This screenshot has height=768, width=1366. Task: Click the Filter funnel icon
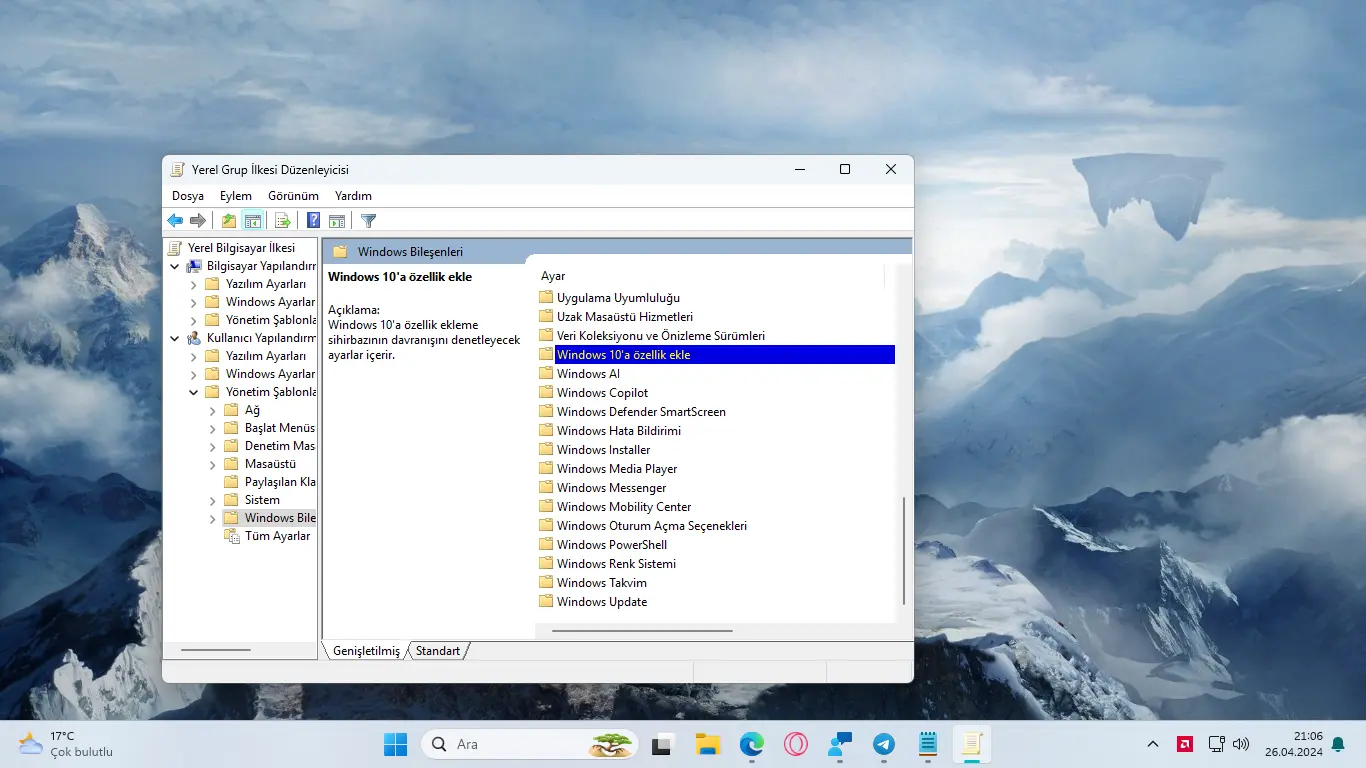click(368, 221)
